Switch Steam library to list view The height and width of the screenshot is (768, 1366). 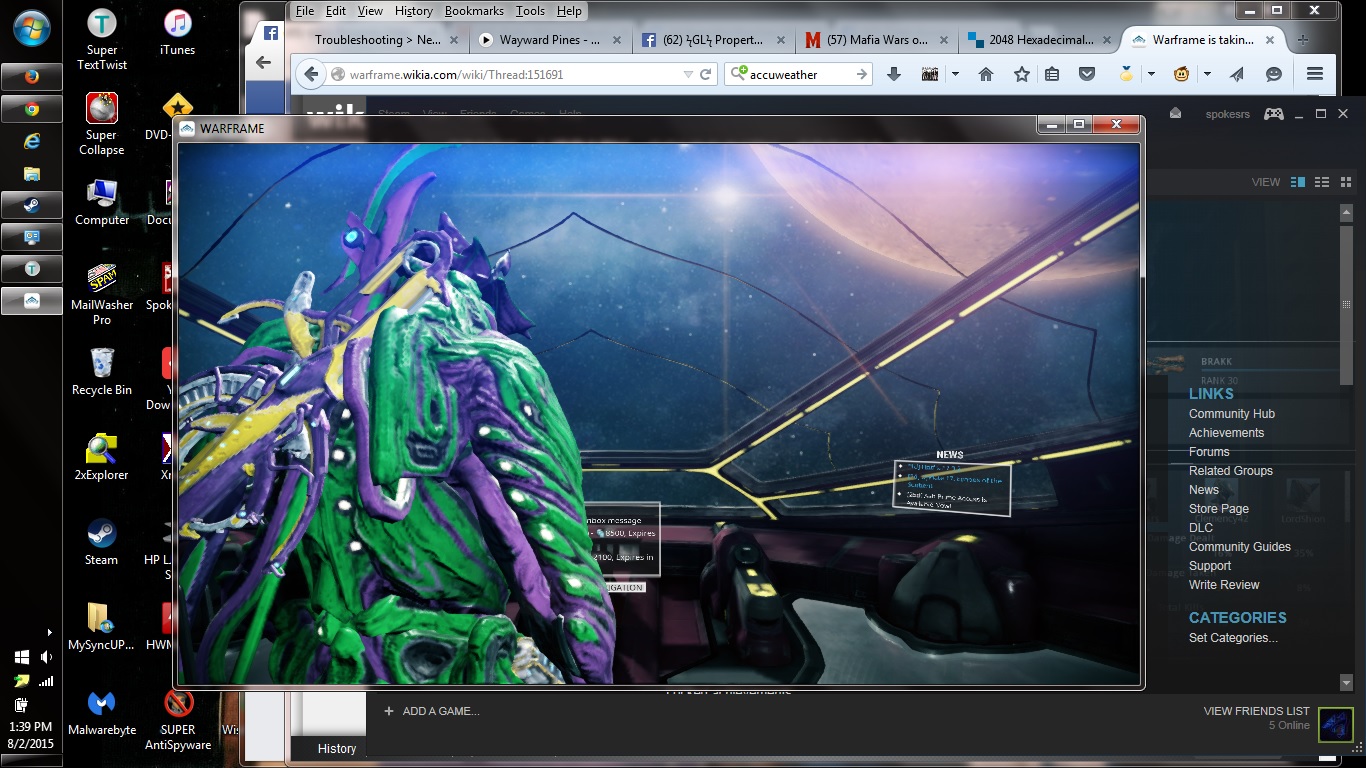pos(1322,182)
